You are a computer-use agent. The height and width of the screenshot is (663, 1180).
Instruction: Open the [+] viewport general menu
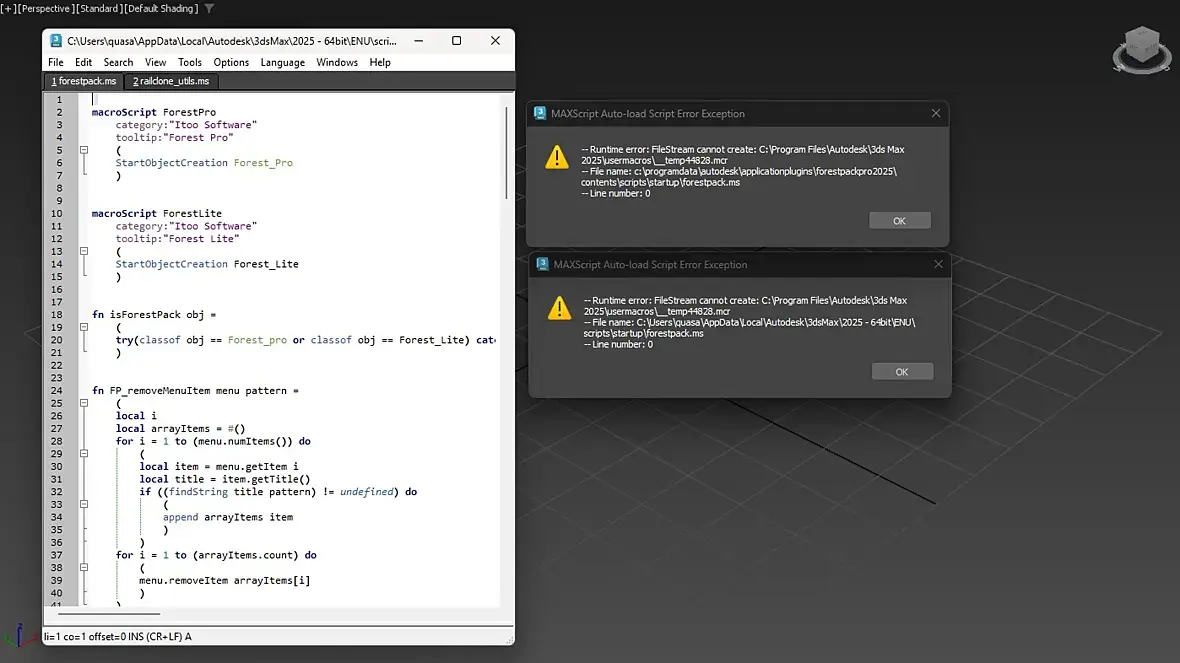(x=8, y=8)
